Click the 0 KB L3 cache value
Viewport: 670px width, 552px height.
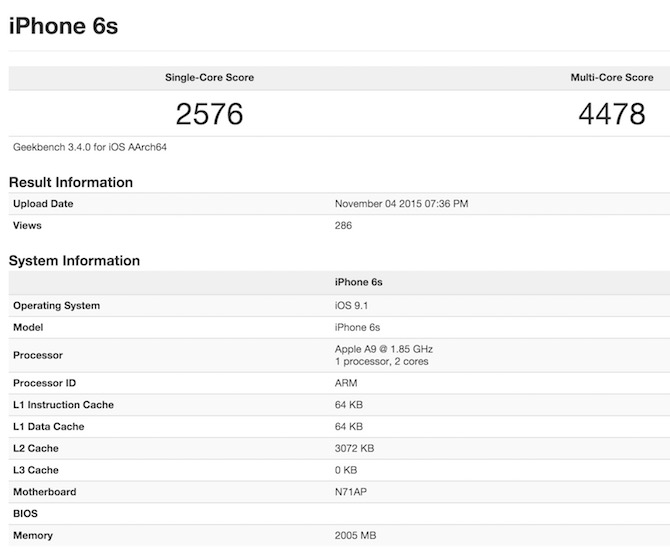(x=346, y=470)
